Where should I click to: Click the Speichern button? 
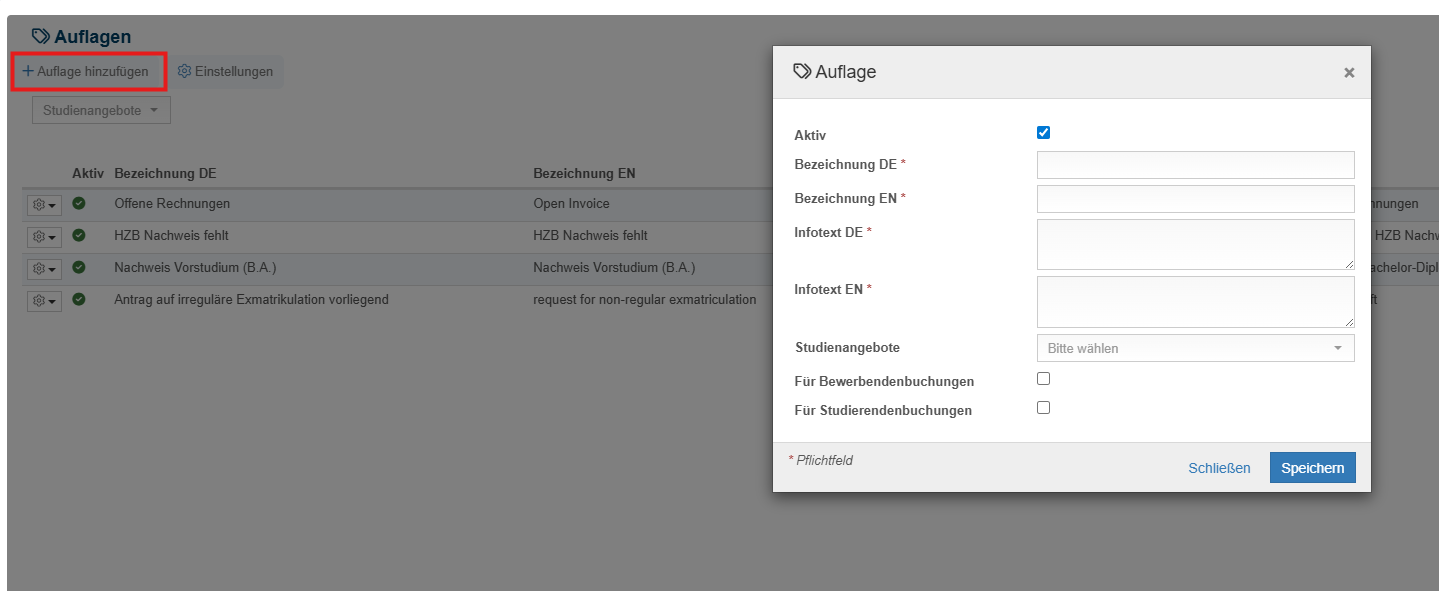[x=1312, y=467]
